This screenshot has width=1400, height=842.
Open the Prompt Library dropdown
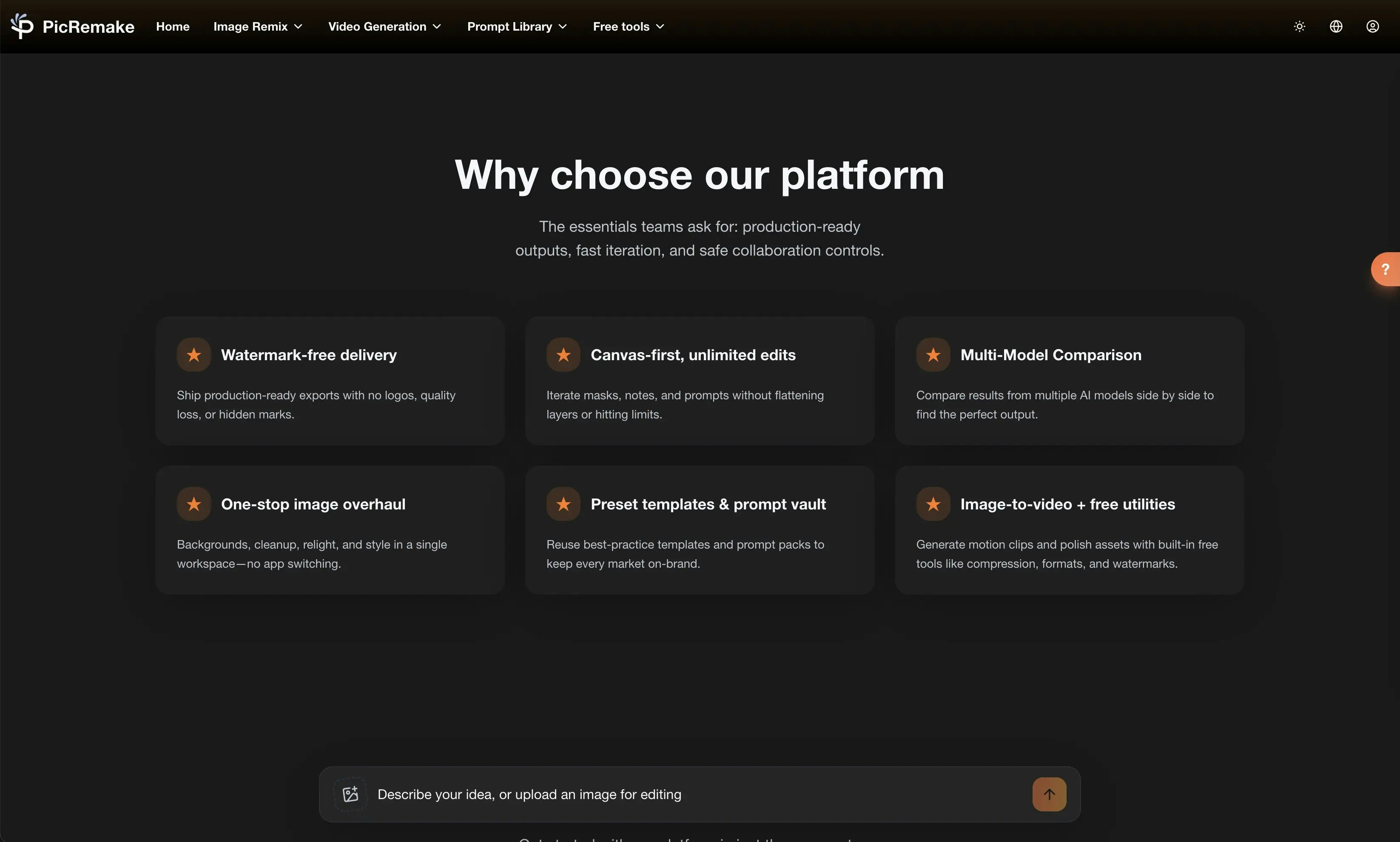coord(517,27)
